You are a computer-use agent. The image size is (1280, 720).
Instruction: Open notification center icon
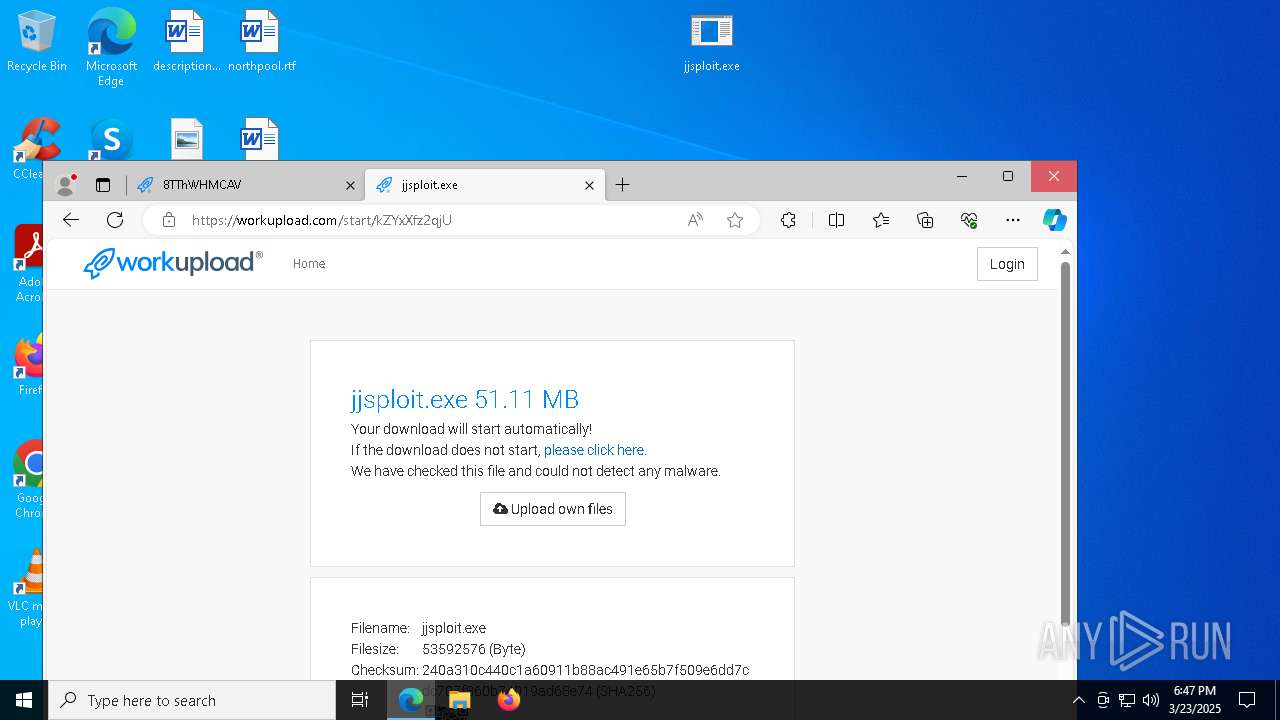[x=1247, y=700]
